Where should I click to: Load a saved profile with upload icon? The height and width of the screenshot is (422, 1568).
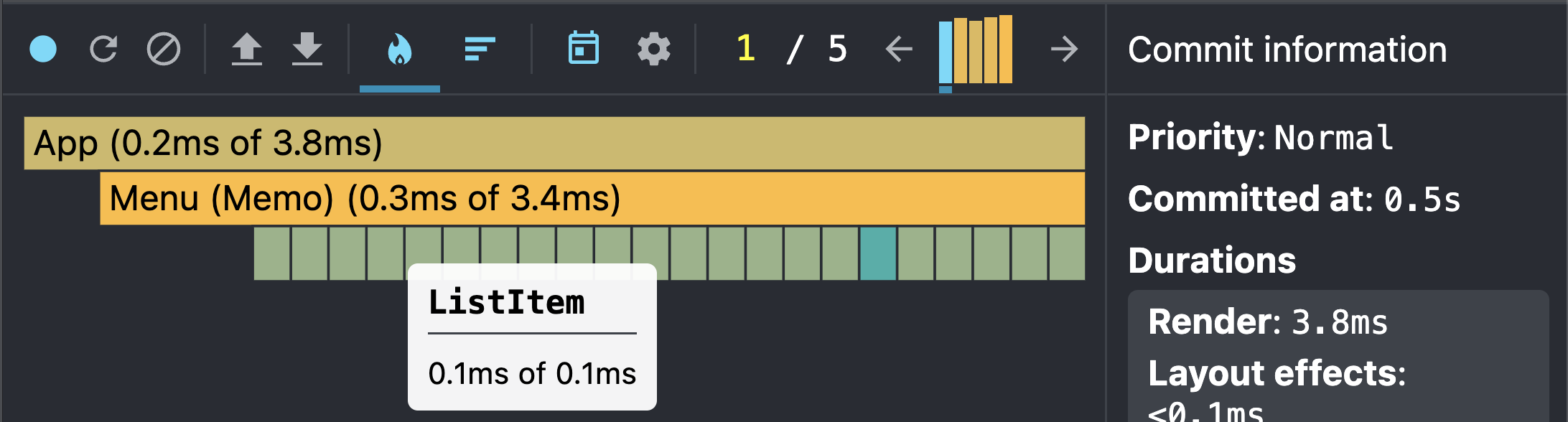point(246,50)
